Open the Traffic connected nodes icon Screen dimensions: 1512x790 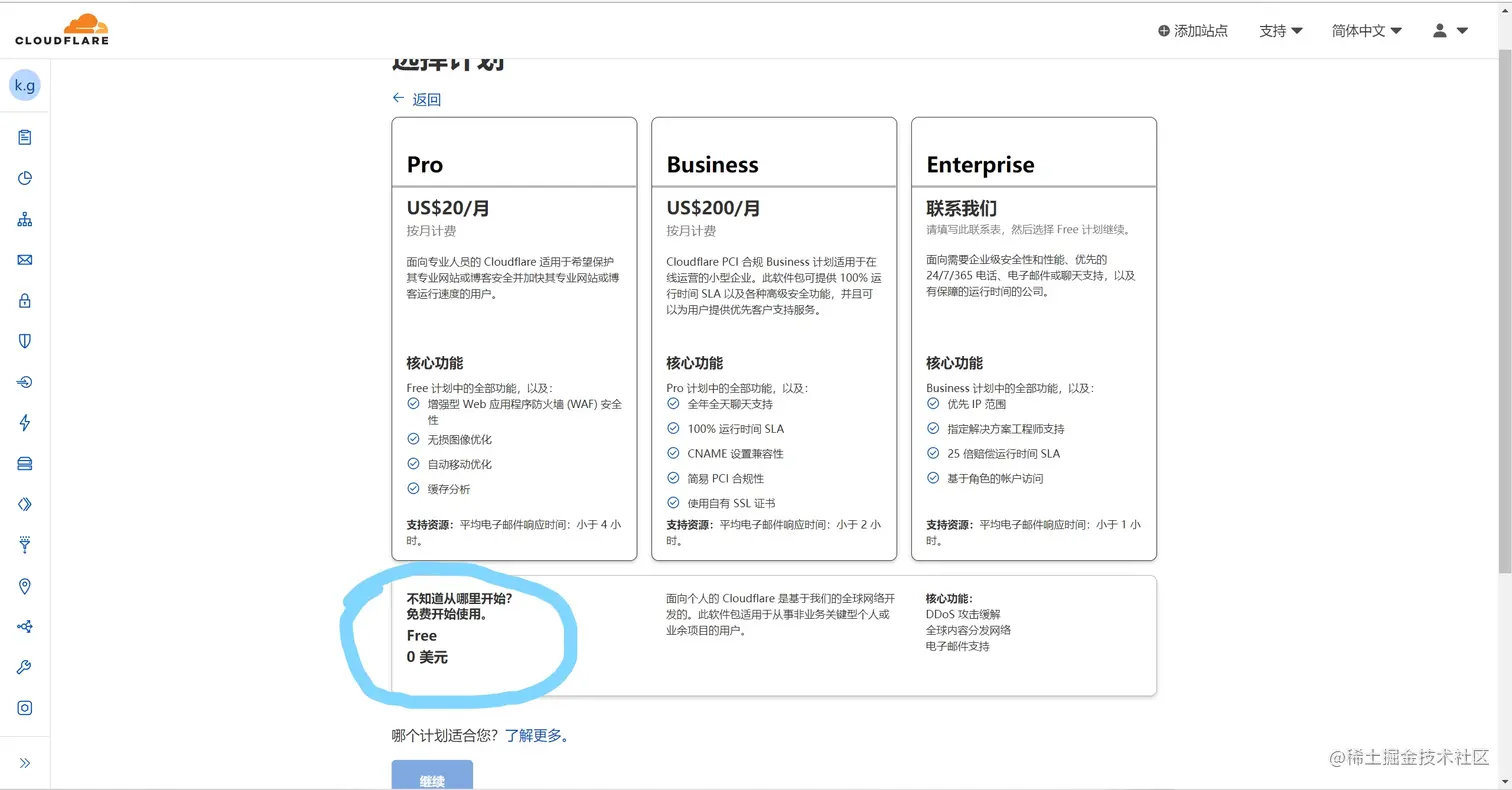coord(25,627)
